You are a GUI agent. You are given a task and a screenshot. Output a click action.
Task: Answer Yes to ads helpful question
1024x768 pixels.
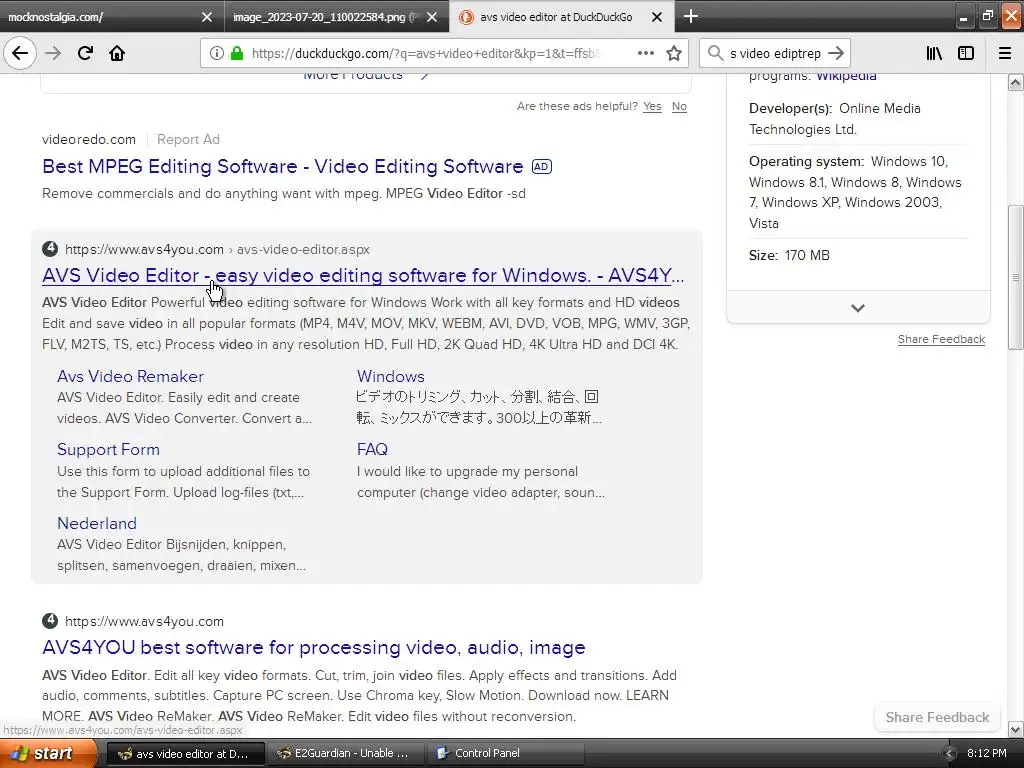652,106
